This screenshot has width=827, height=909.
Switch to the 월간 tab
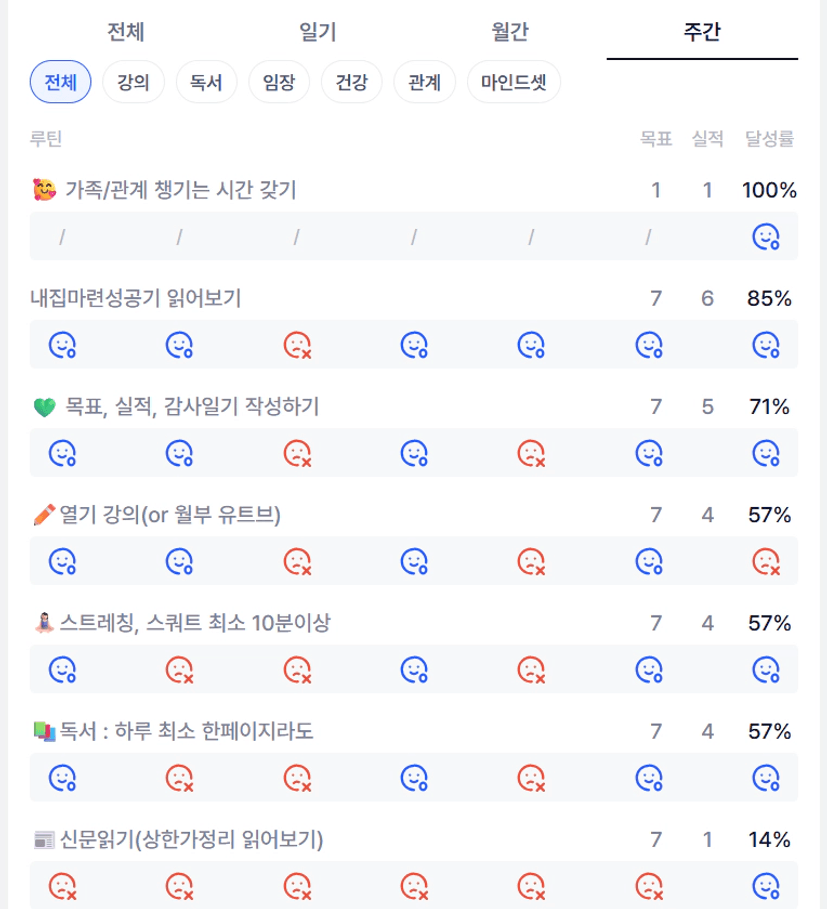coord(510,33)
